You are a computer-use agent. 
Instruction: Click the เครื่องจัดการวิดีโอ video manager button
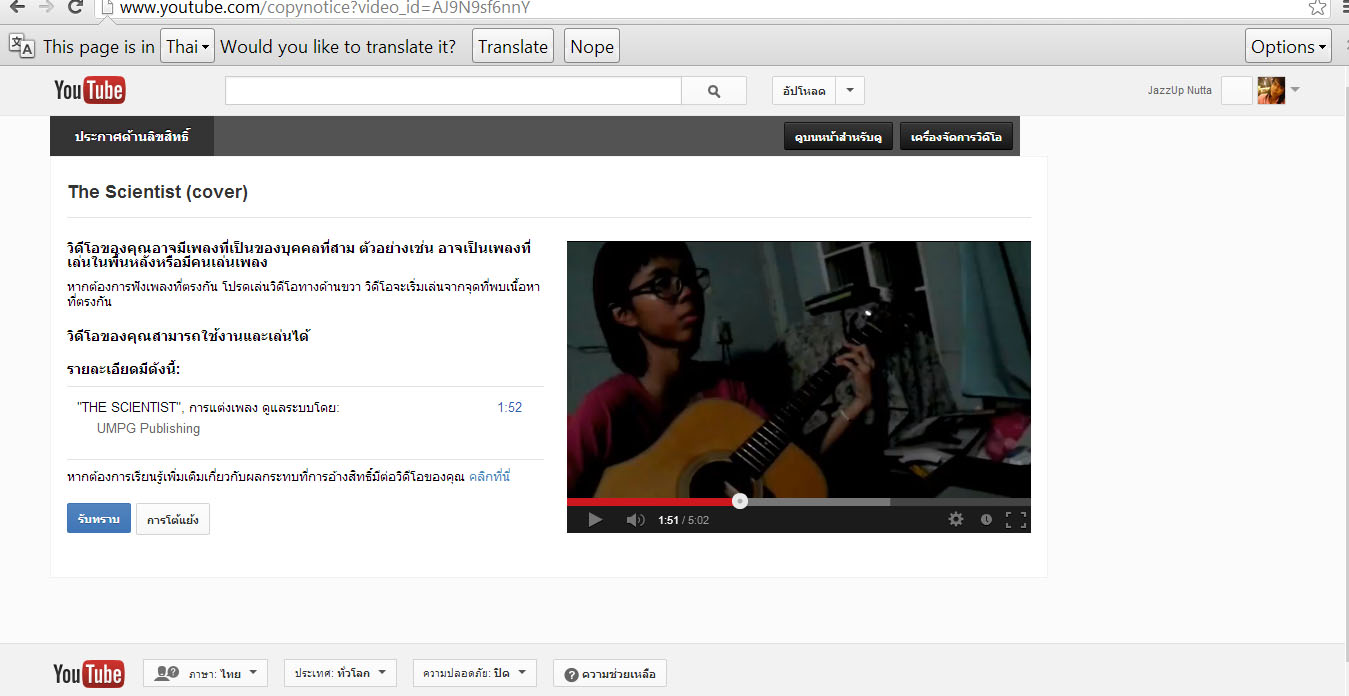point(957,136)
